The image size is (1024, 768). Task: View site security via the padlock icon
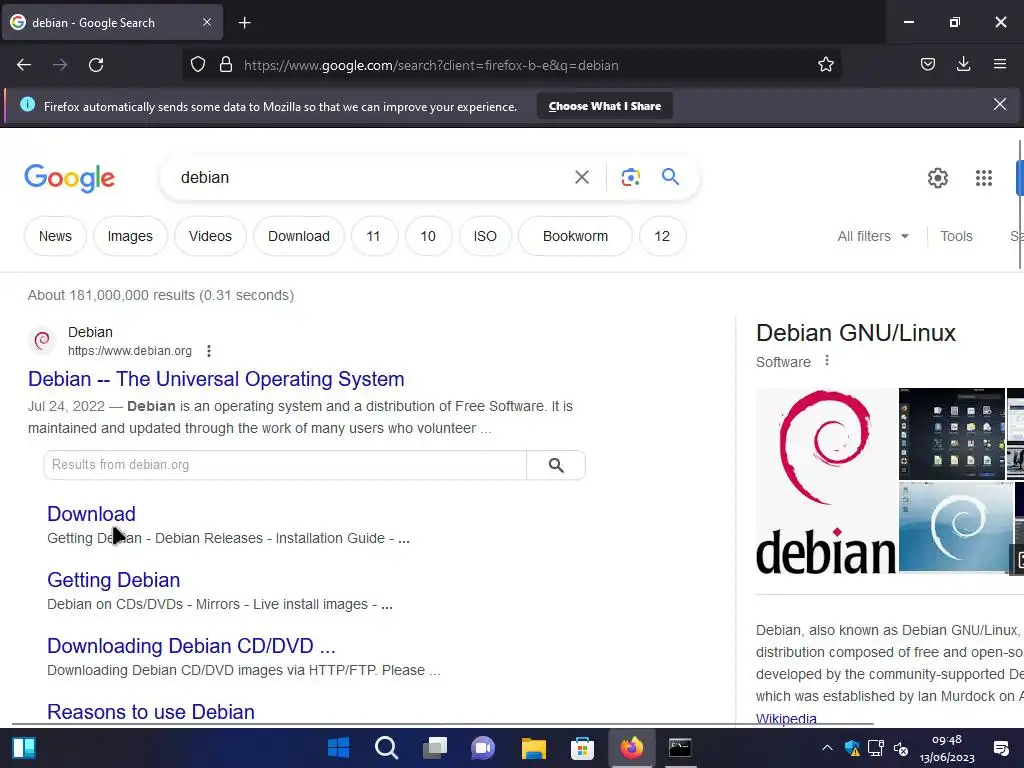[226, 65]
